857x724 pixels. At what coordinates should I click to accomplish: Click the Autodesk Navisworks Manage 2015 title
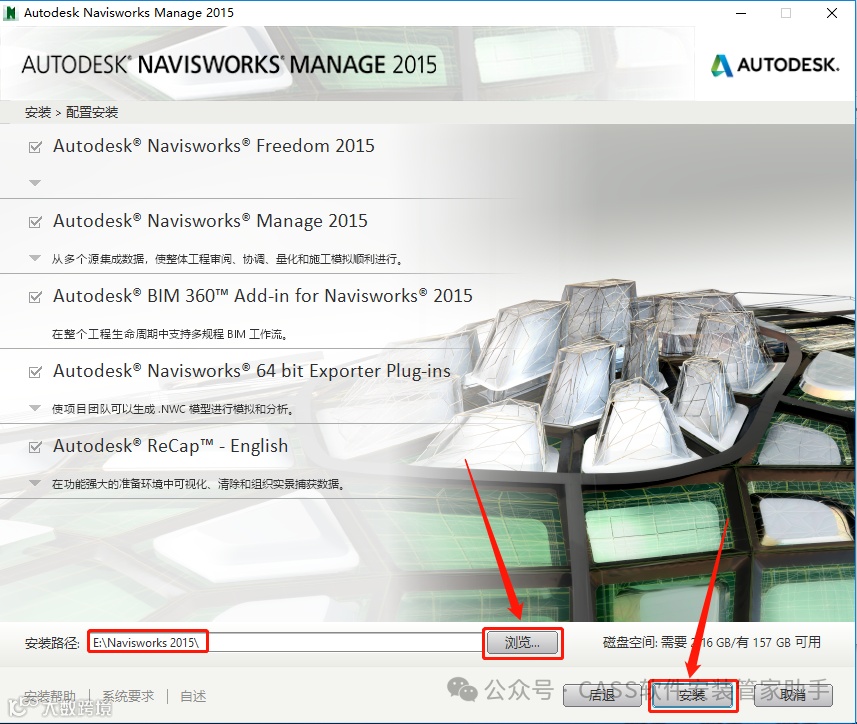(x=210, y=221)
